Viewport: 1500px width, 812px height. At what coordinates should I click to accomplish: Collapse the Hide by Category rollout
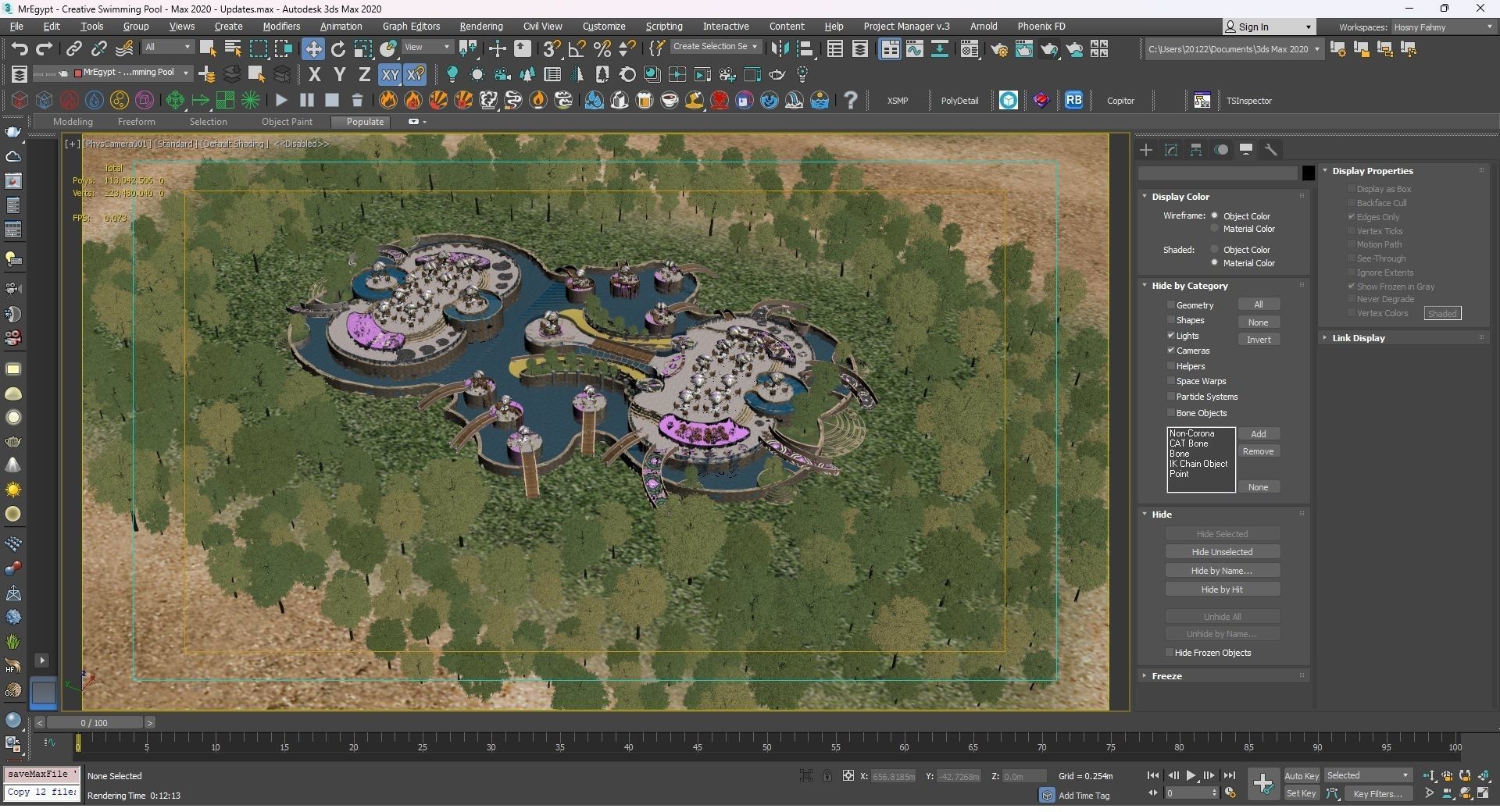(1190, 286)
